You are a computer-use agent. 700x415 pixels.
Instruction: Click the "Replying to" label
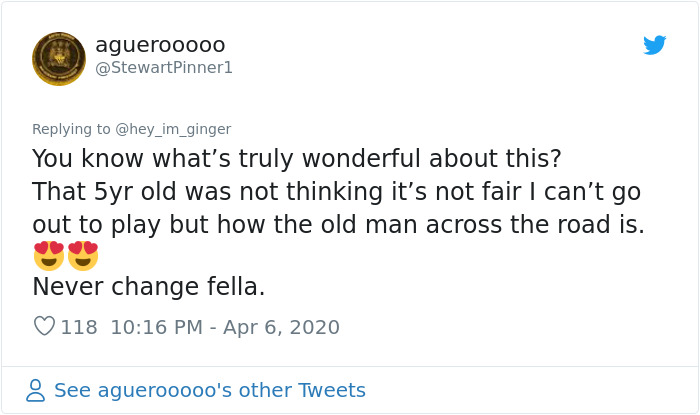coord(71,129)
